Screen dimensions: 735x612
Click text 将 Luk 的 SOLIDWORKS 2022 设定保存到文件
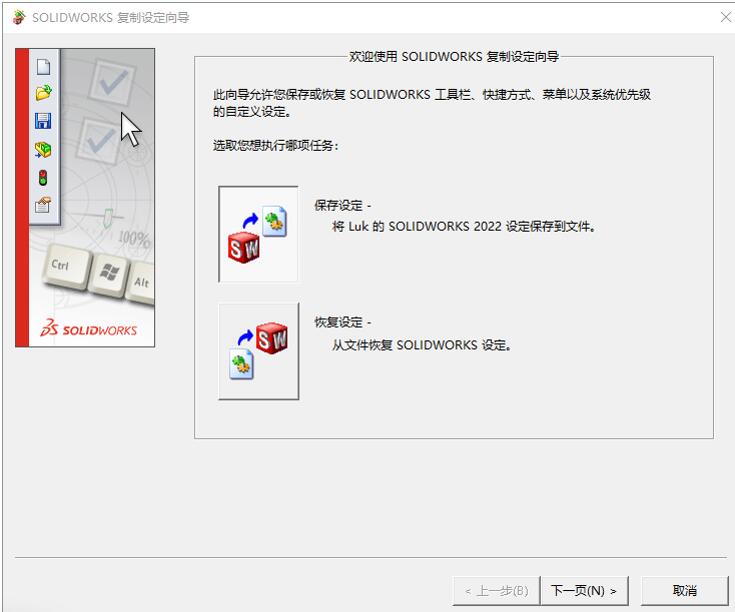464,226
